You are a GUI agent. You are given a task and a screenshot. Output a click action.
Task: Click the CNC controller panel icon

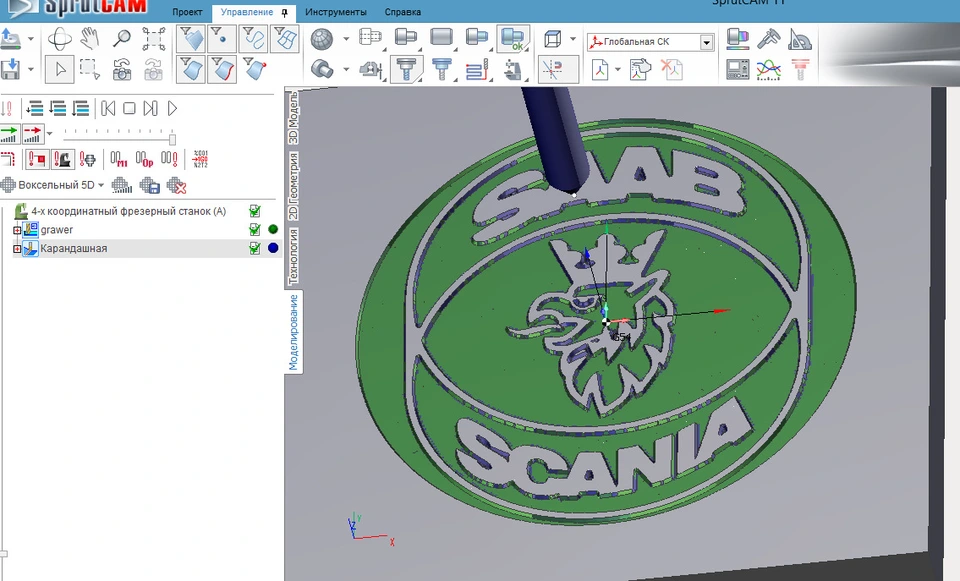737,69
